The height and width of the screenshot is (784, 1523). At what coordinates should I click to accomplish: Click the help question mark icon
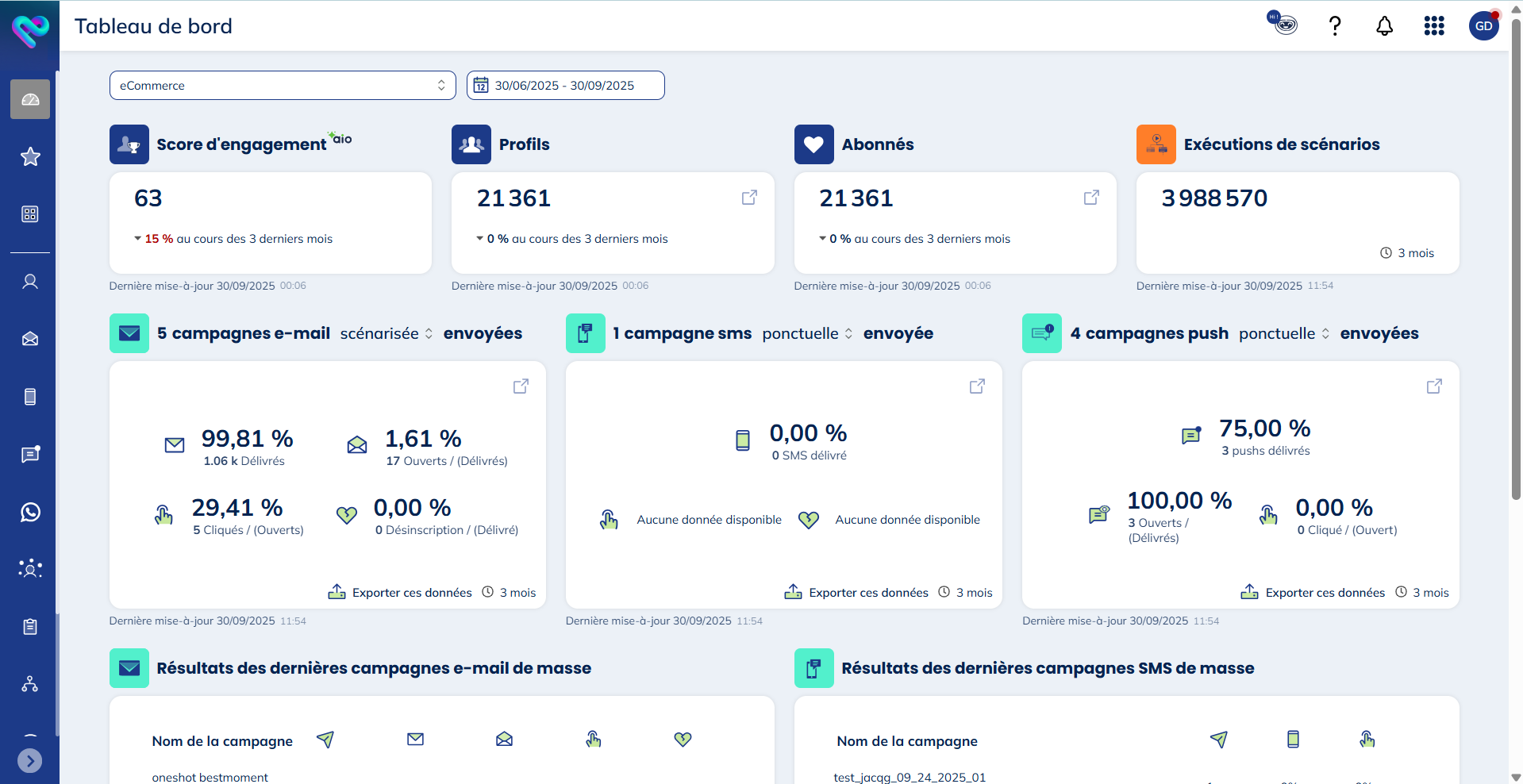click(1335, 26)
